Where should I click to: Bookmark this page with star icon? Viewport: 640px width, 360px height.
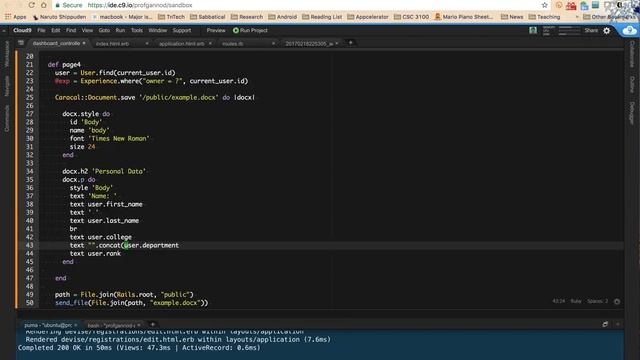click(x=544, y=5)
